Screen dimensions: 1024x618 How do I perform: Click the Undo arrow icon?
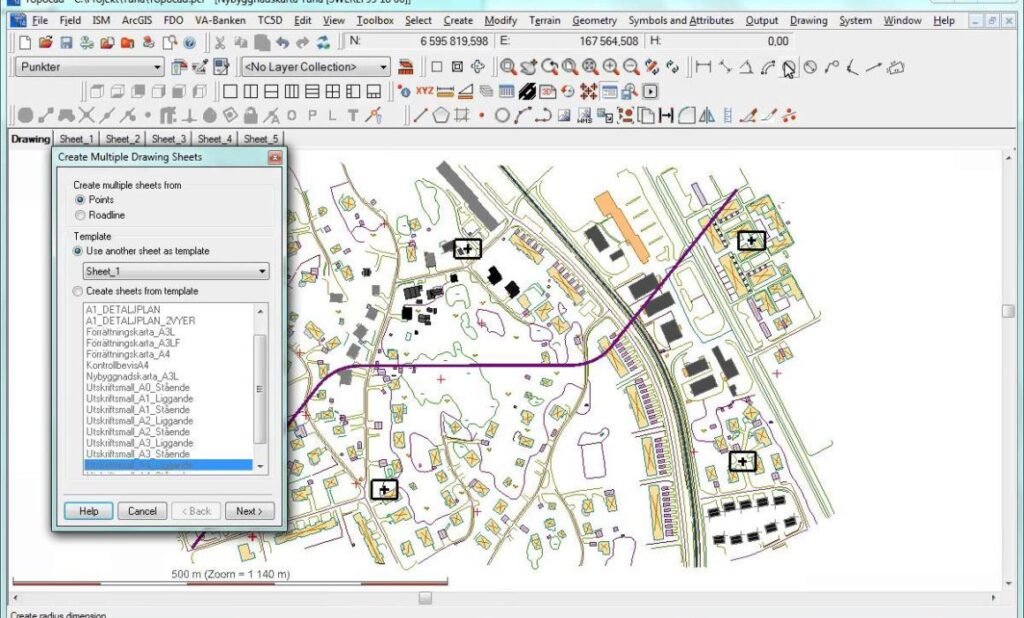[x=282, y=43]
